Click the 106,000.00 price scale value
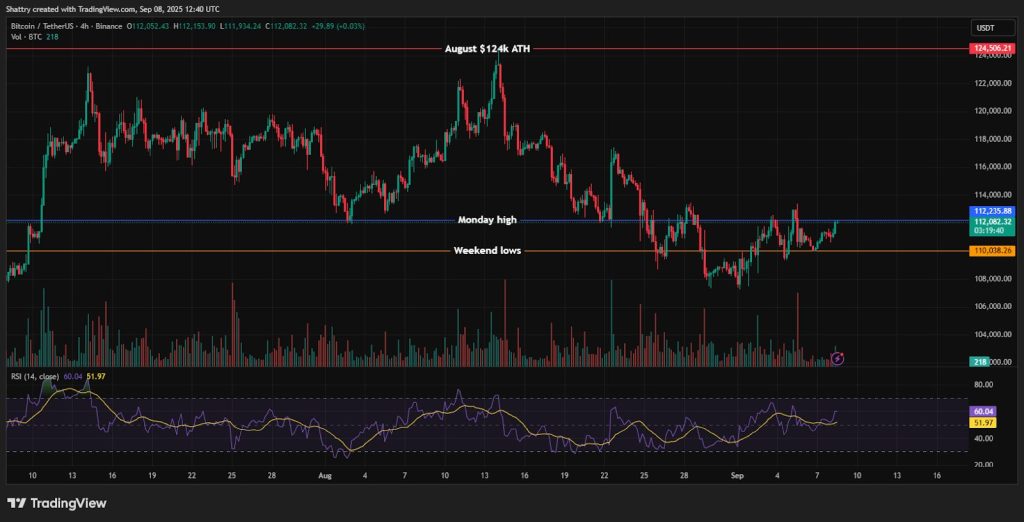Viewport: 1024px width, 522px height. [x=991, y=306]
